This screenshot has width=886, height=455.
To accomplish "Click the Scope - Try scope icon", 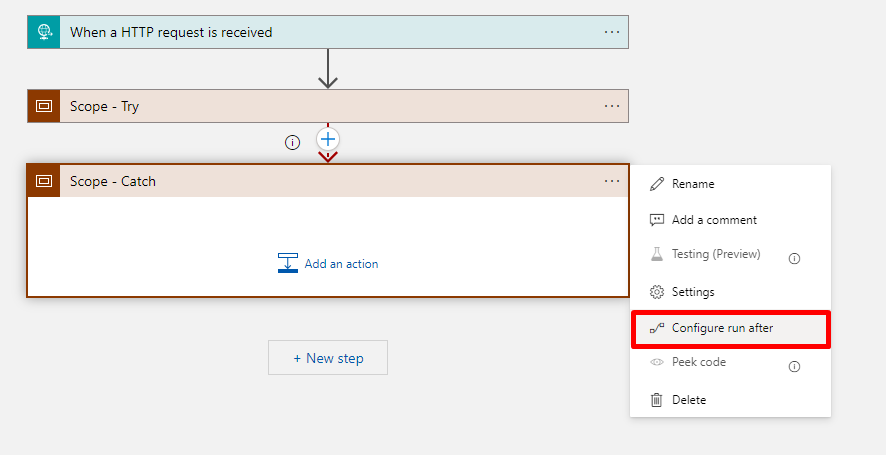I will [44, 106].
